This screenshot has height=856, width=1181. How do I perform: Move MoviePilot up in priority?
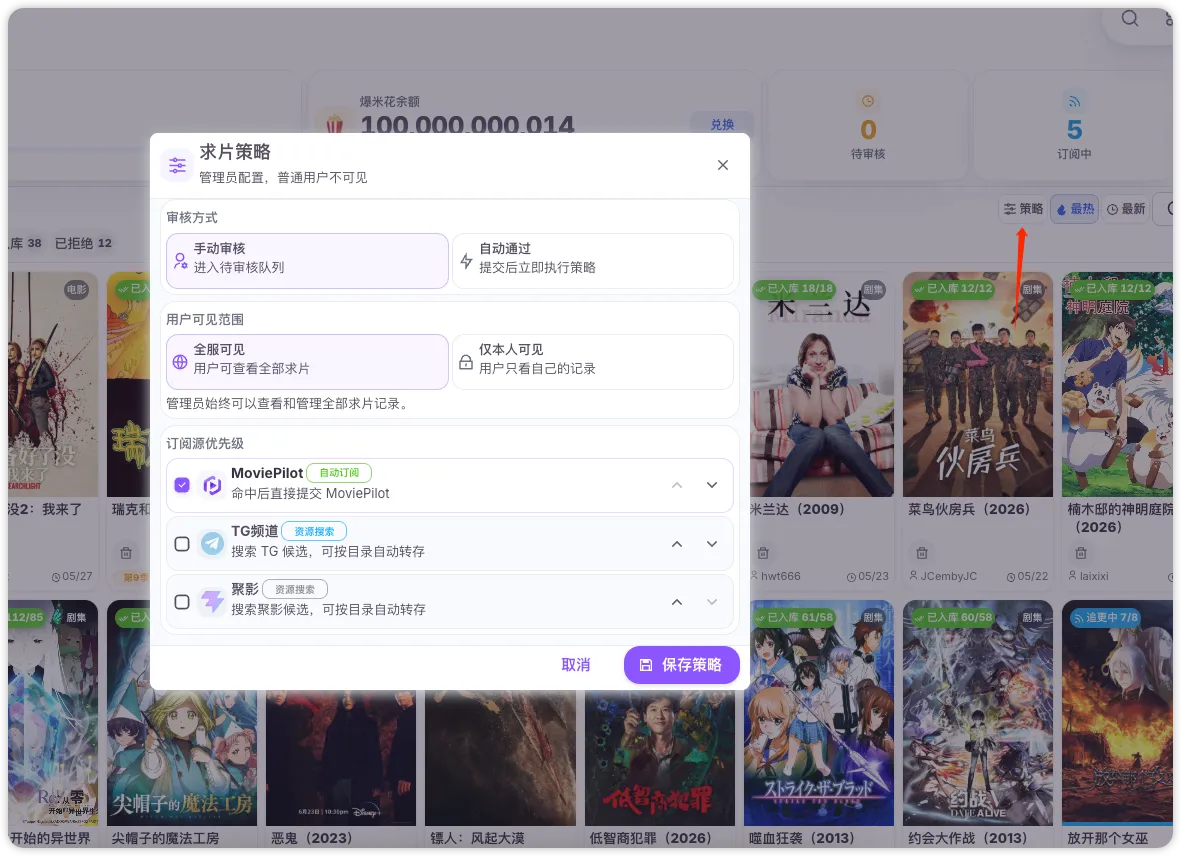[x=677, y=485]
